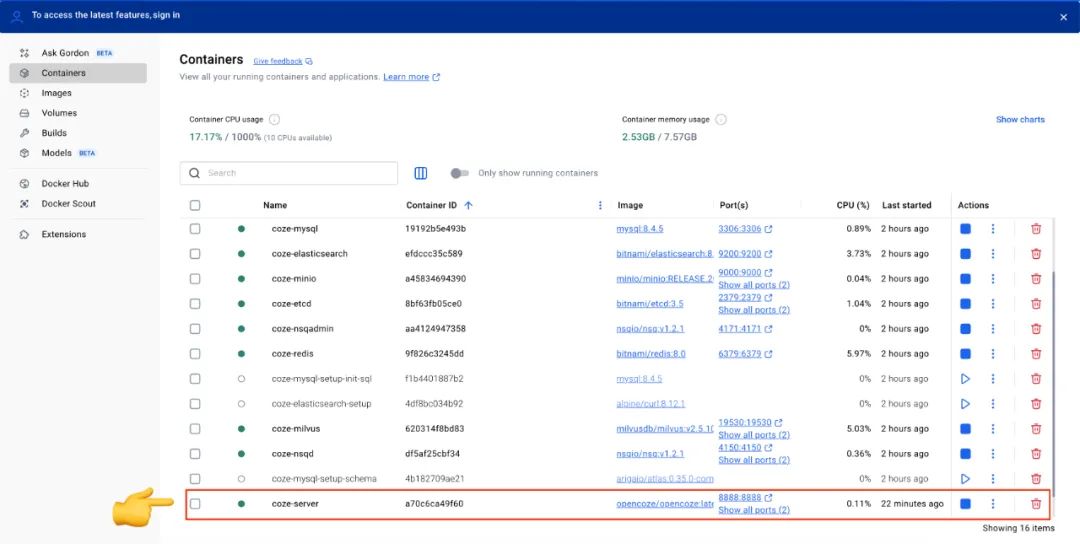Open port 3306:3306 external link icon
This screenshot has width=1080, height=544.
768,229
